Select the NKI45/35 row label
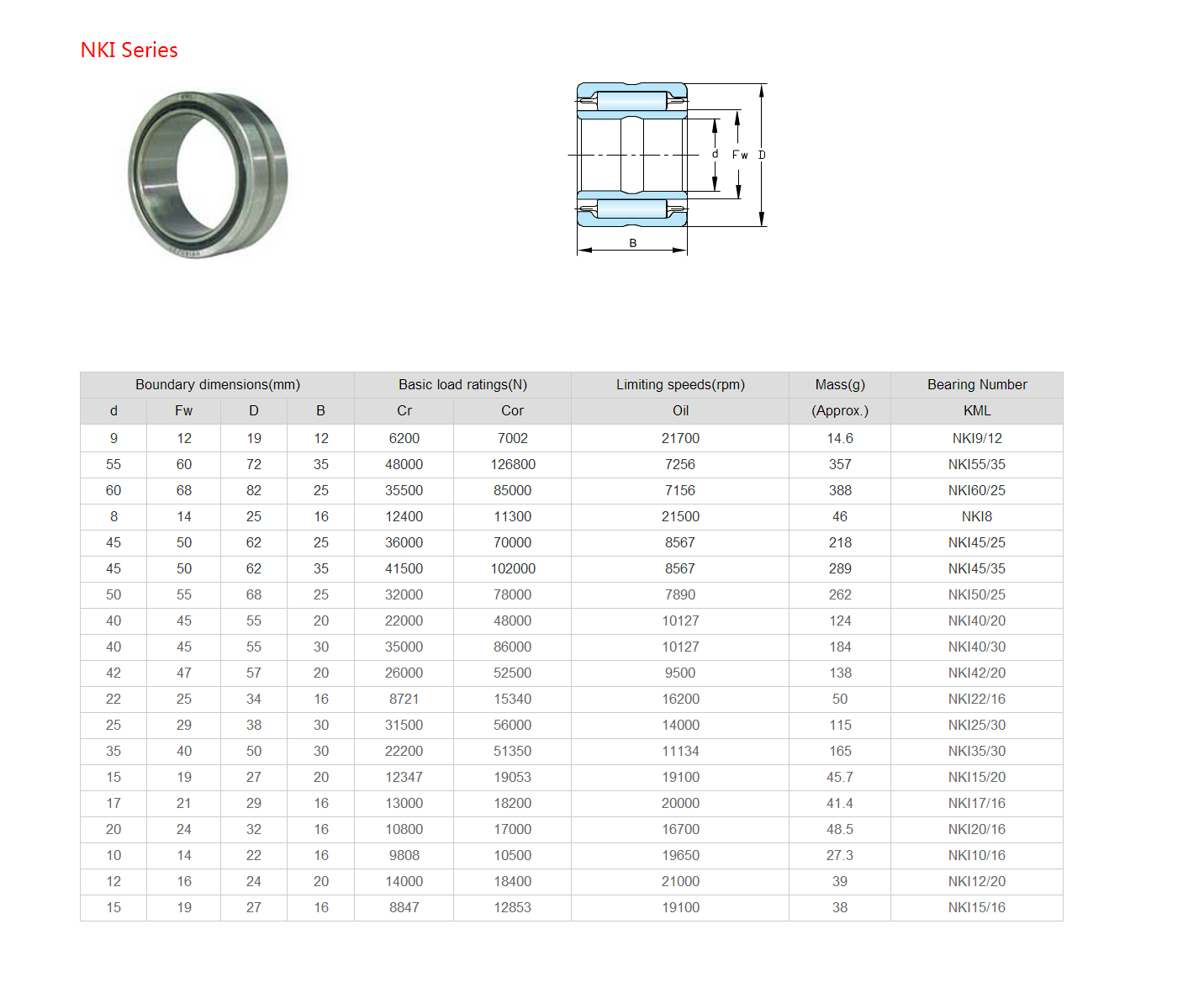This screenshot has height=998, width=1204. coord(977,569)
